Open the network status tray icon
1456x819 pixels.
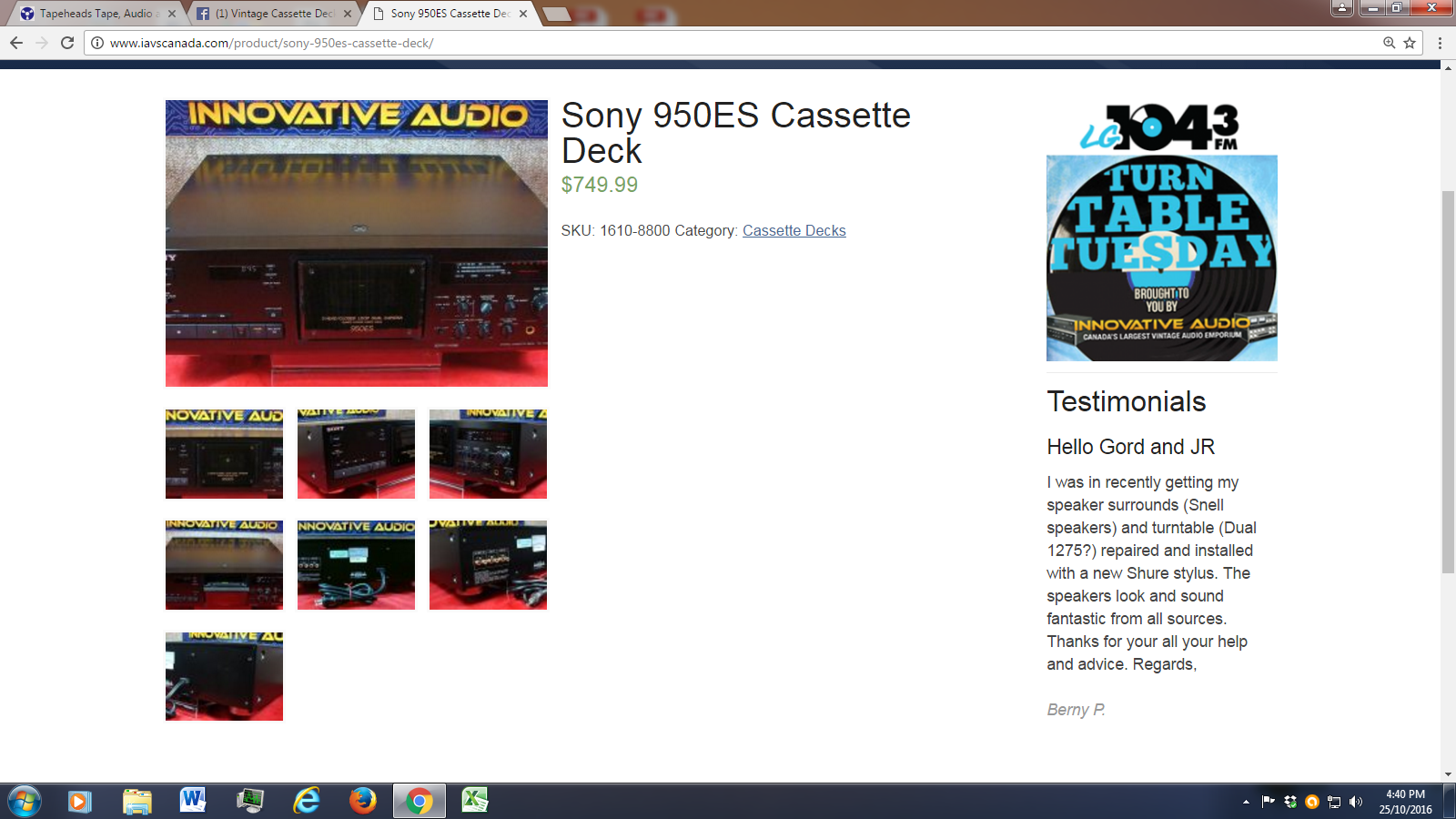tap(1334, 802)
